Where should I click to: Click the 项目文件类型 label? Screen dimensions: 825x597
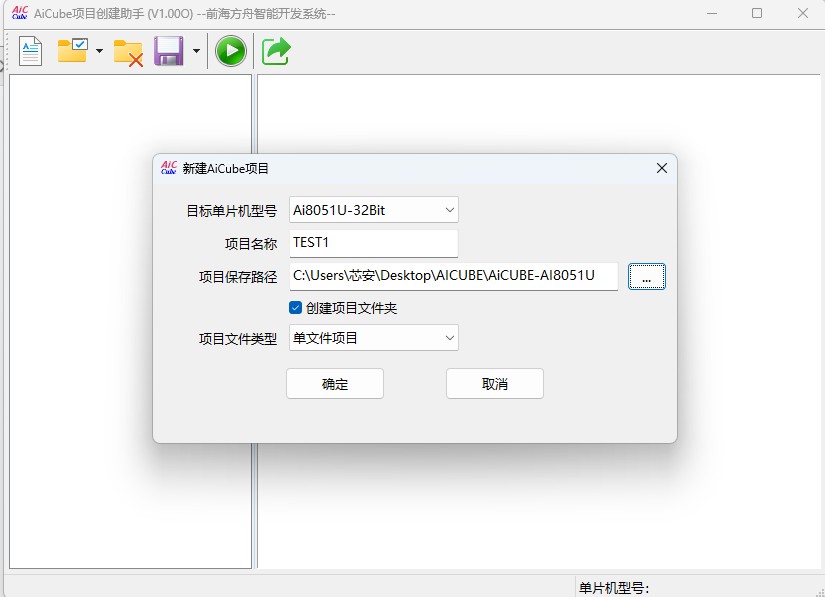(x=238, y=339)
